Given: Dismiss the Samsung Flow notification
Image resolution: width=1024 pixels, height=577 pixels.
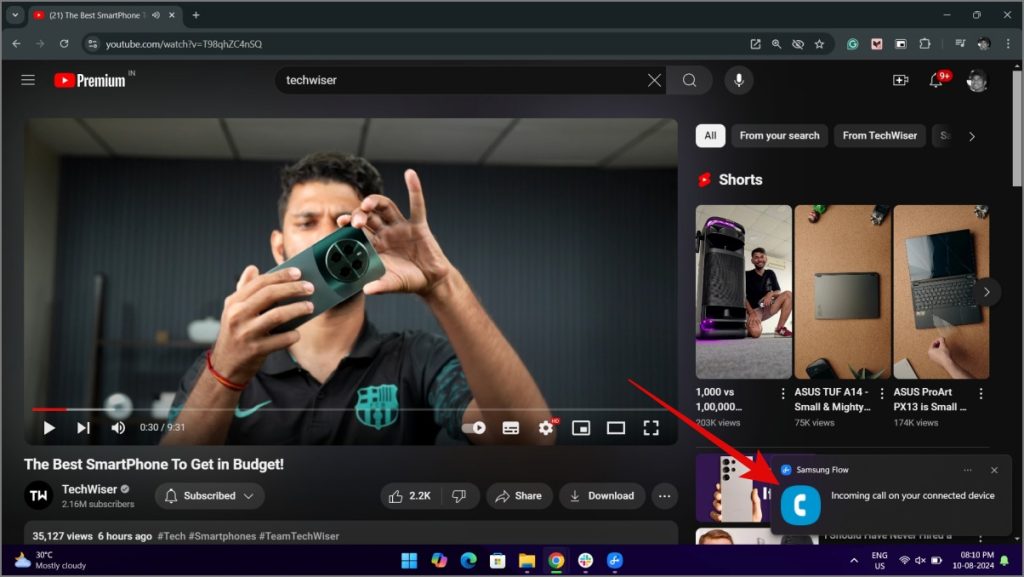Looking at the screenshot, I should point(994,470).
